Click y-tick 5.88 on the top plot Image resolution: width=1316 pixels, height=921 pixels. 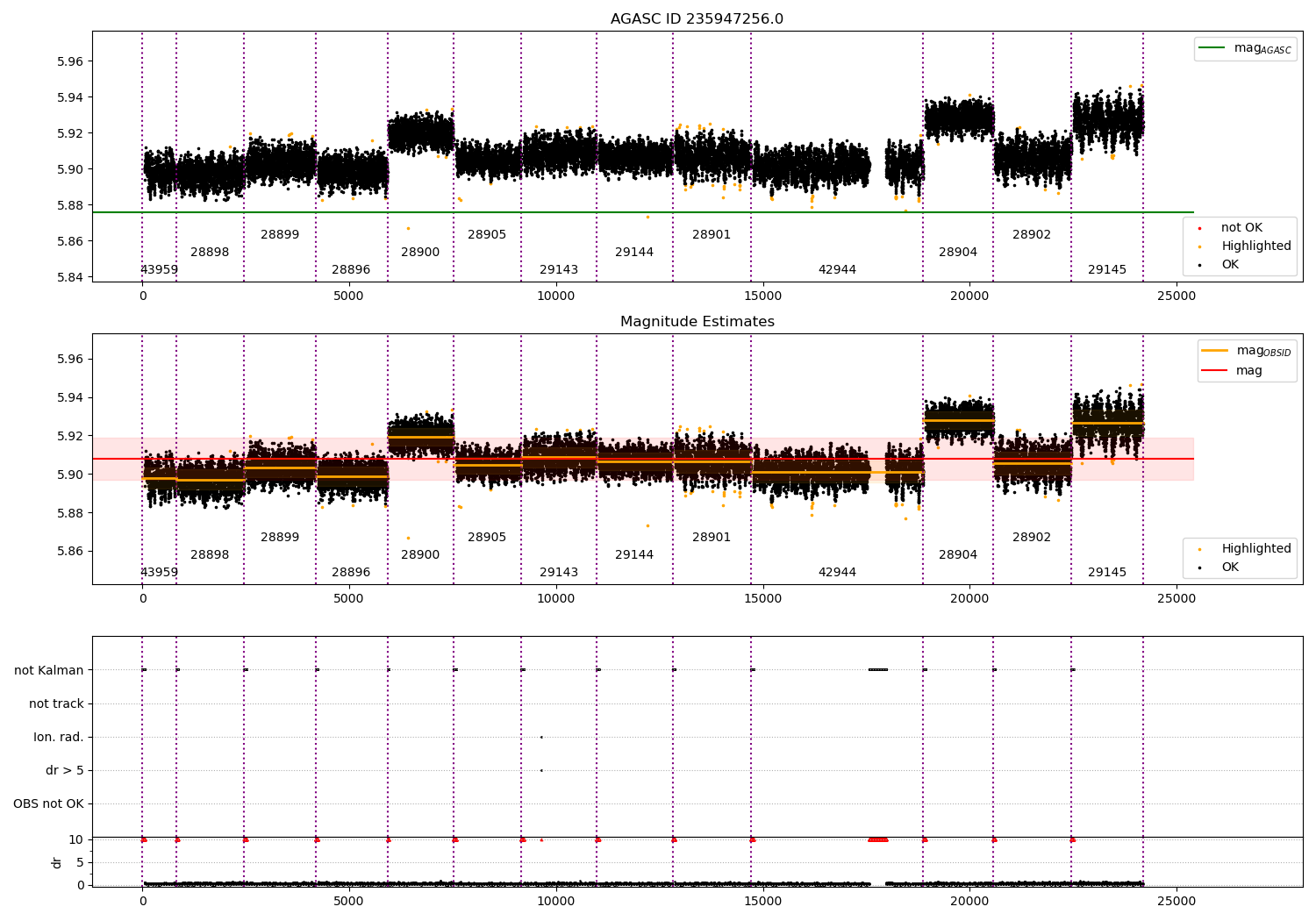click(68, 205)
